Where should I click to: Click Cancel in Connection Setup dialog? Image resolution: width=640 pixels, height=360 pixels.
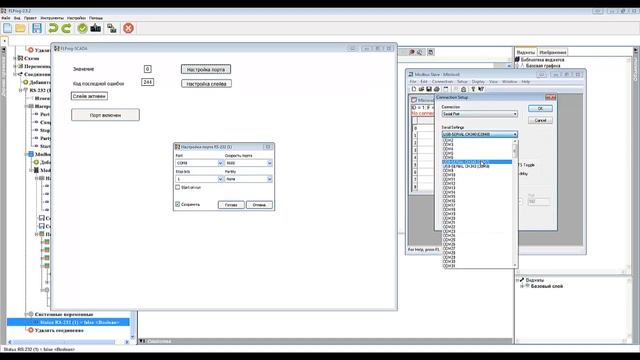(540, 120)
